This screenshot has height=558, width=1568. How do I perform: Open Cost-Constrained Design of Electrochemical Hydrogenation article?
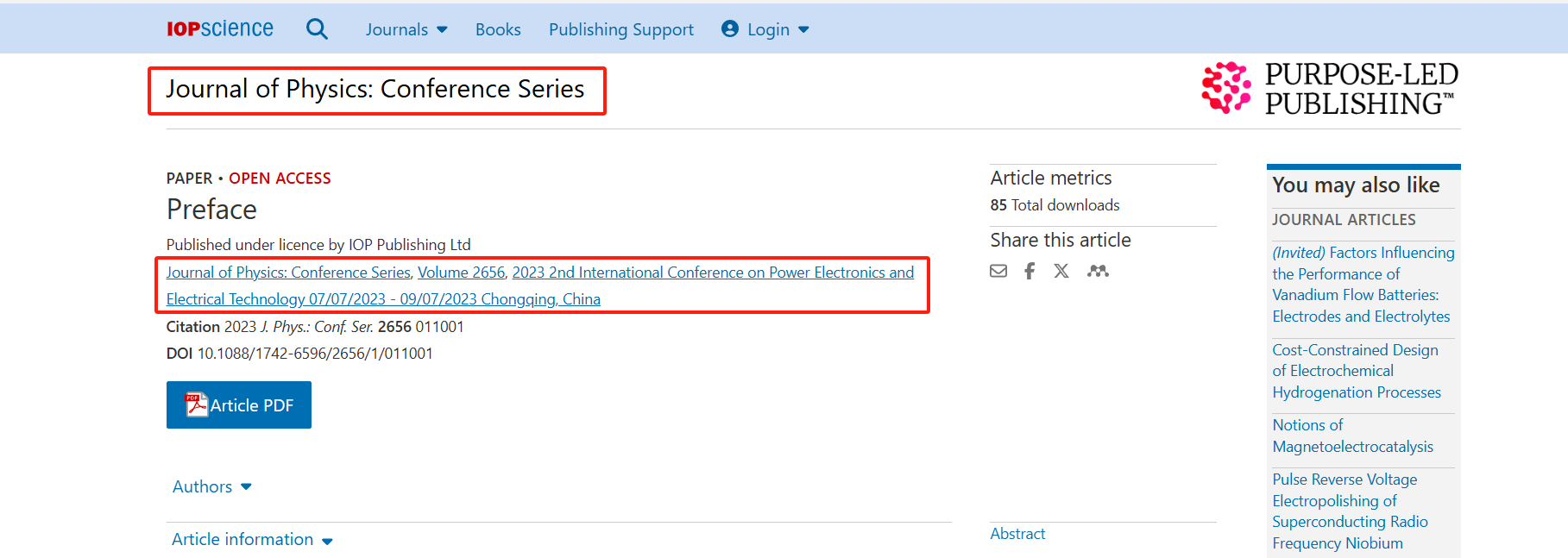pyautogui.click(x=1357, y=371)
